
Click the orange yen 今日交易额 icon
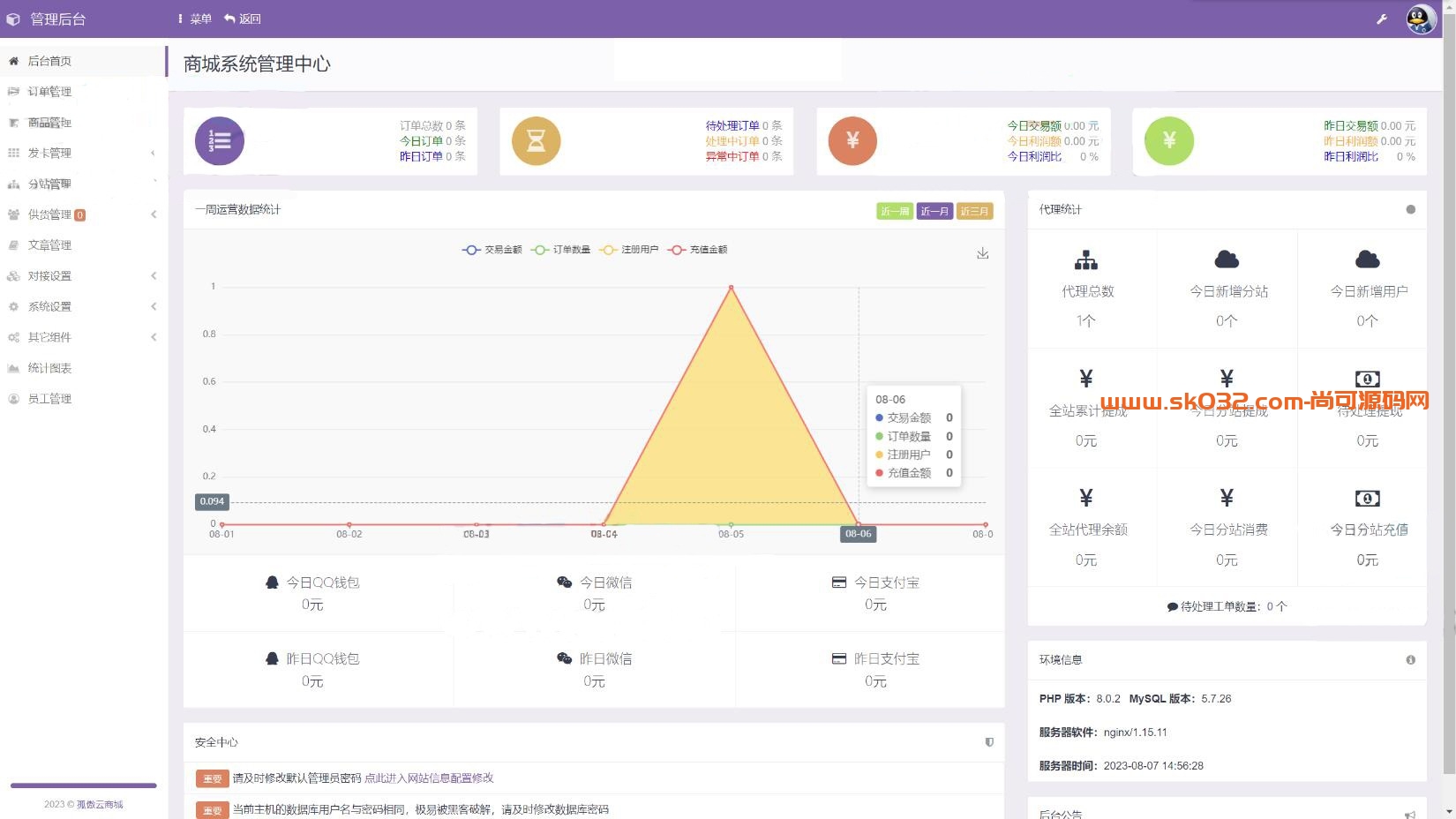(852, 141)
